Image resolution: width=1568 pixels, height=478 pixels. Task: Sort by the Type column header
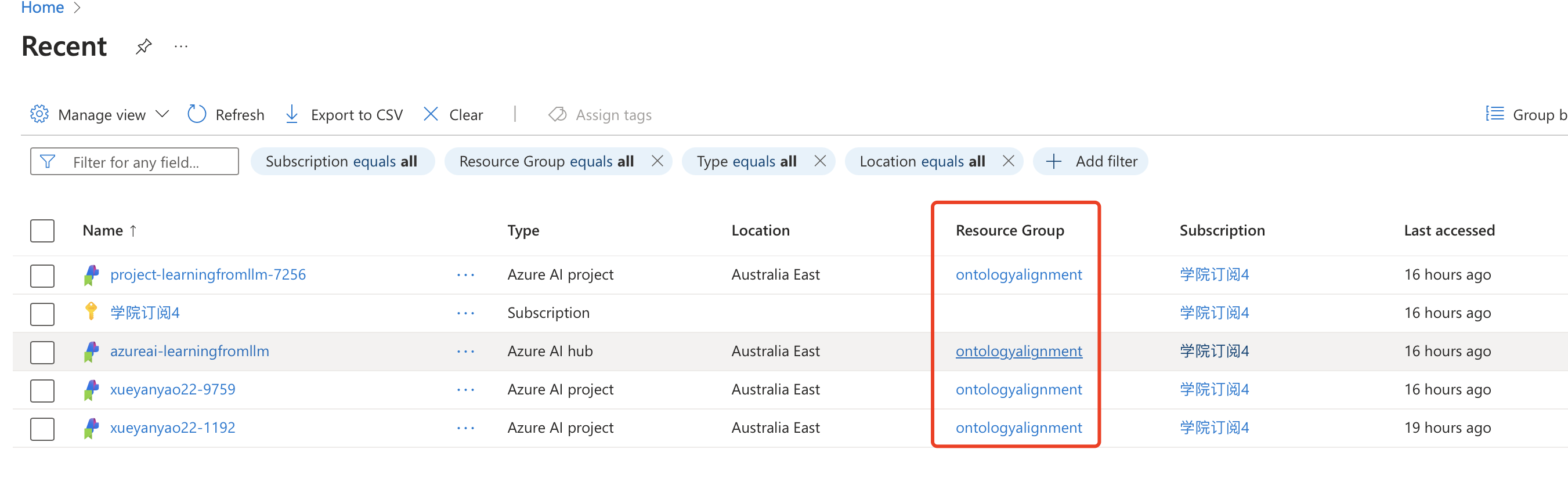(523, 230)
